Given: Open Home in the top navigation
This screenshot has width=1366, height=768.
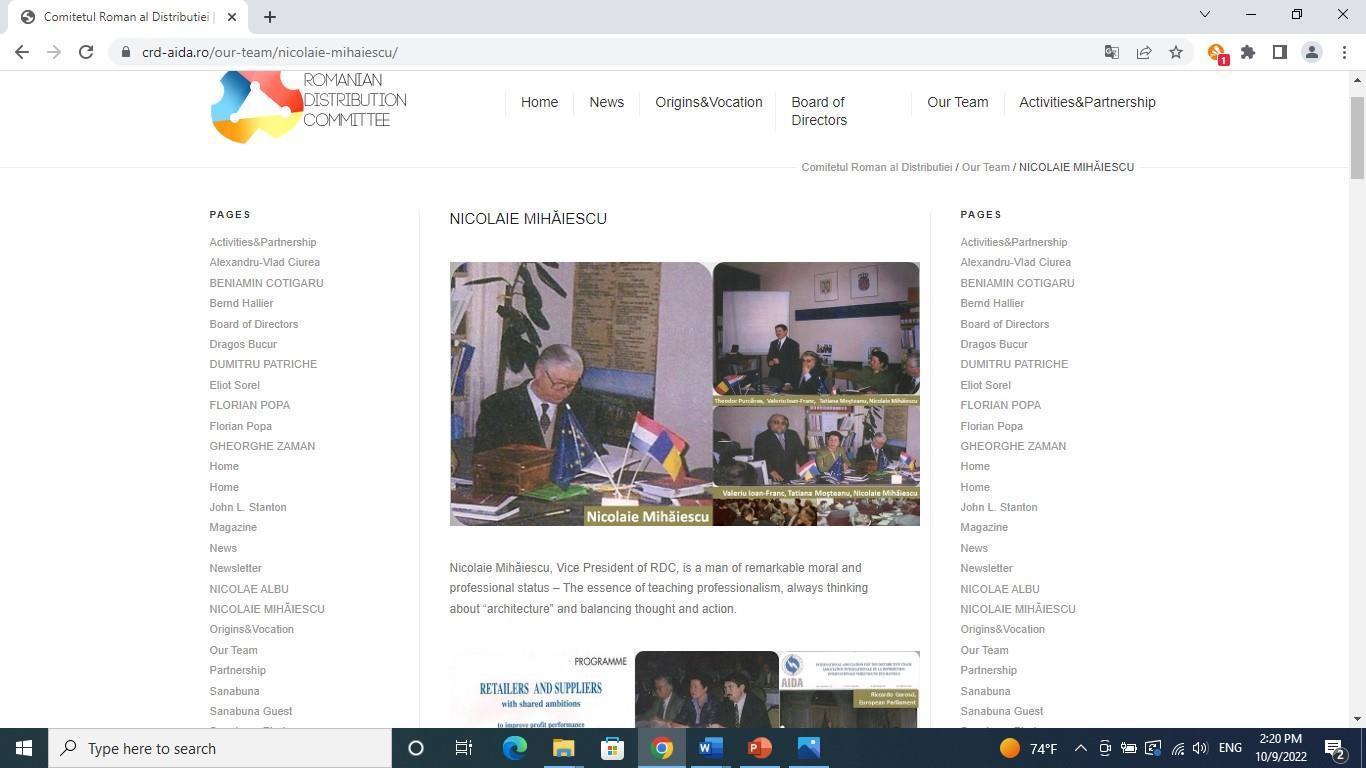Looking at the screenshot, I should [539, 102].
